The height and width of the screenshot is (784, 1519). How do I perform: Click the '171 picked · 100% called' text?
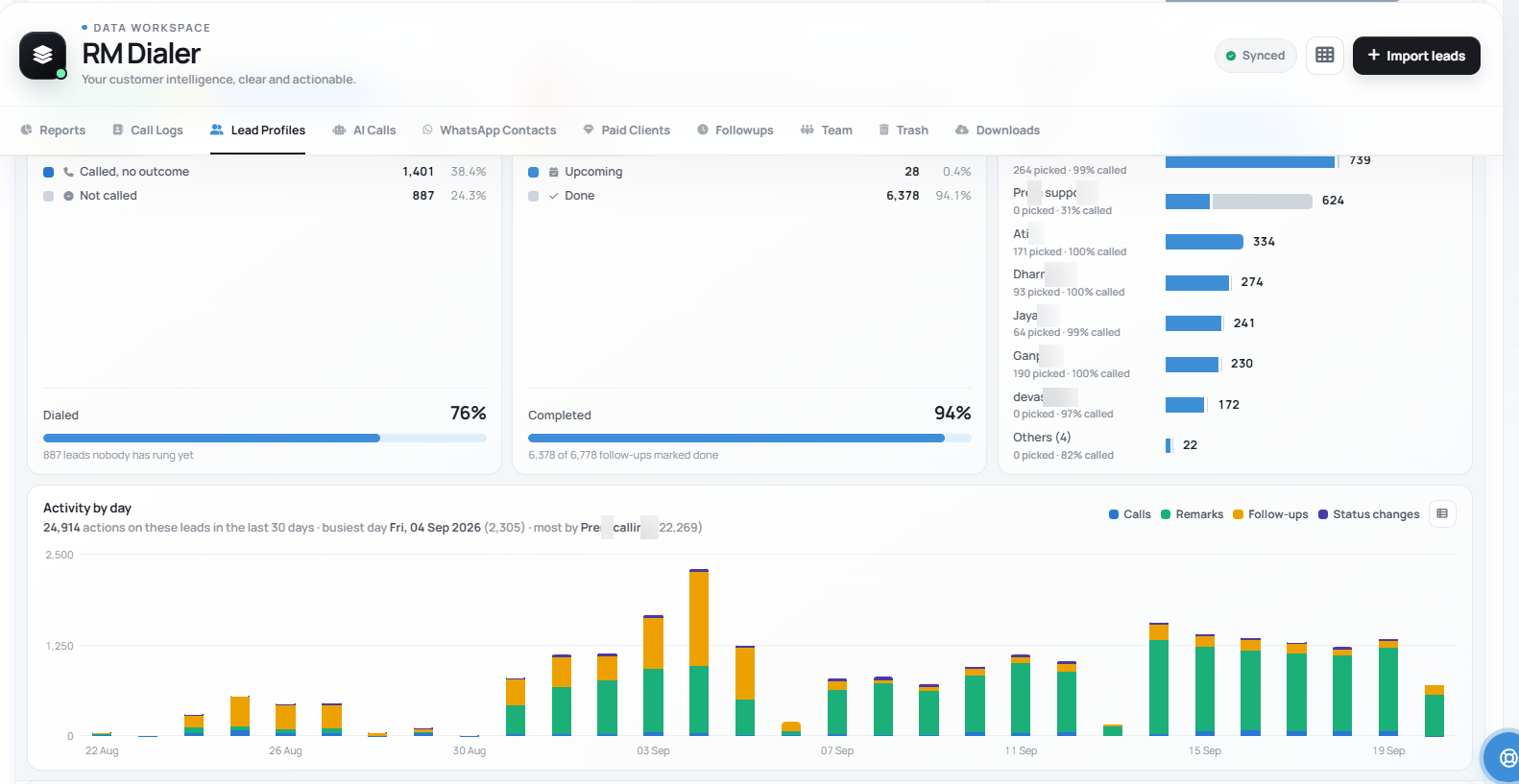[x=1070, y=251]
